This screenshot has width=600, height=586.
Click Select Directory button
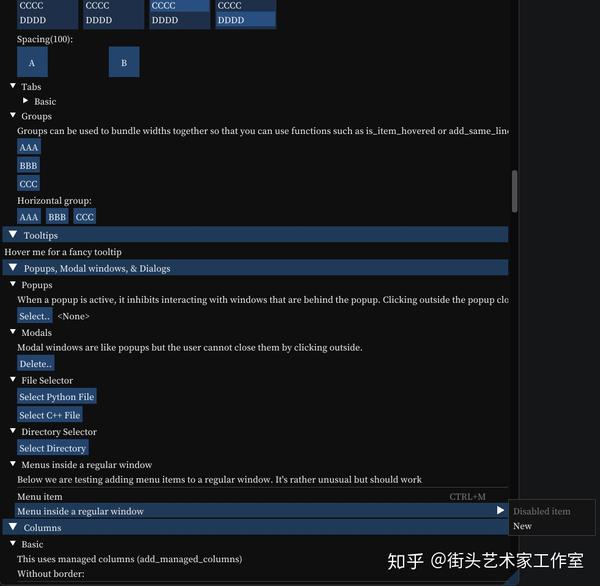point(52,448)
